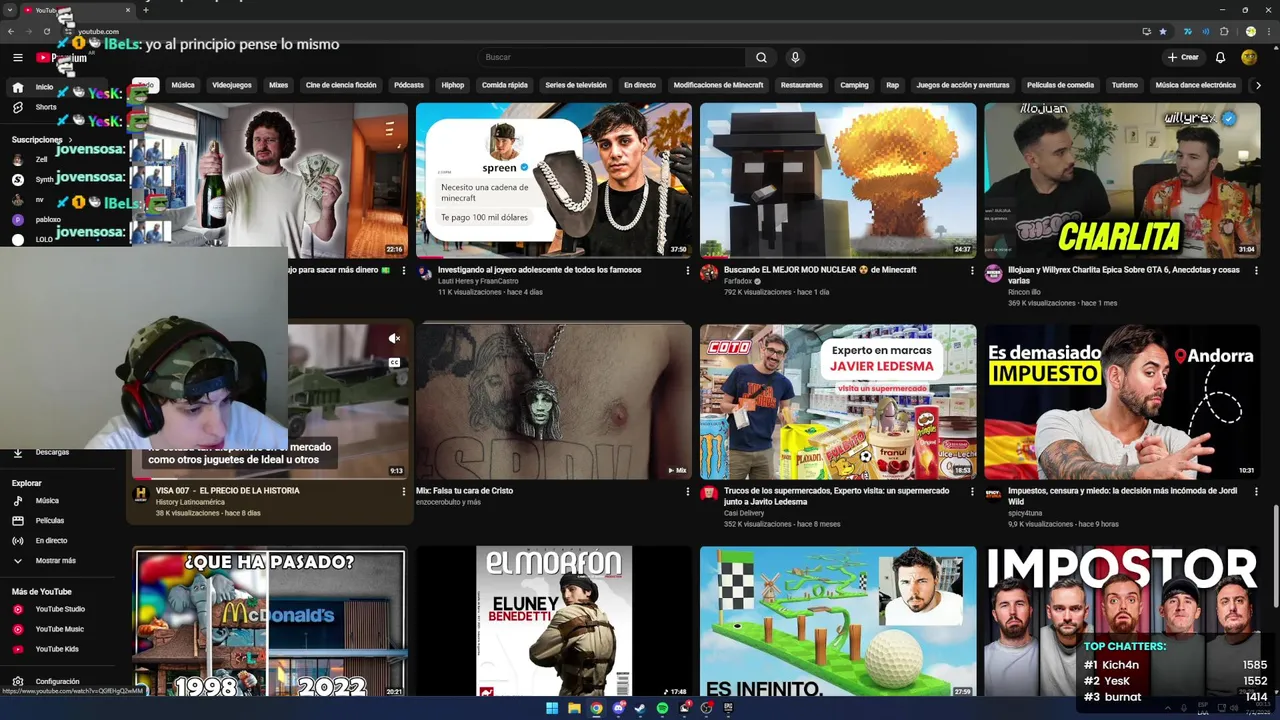
Task: Click the install-app icon in address bar
Action: (x=1147, y=31)
